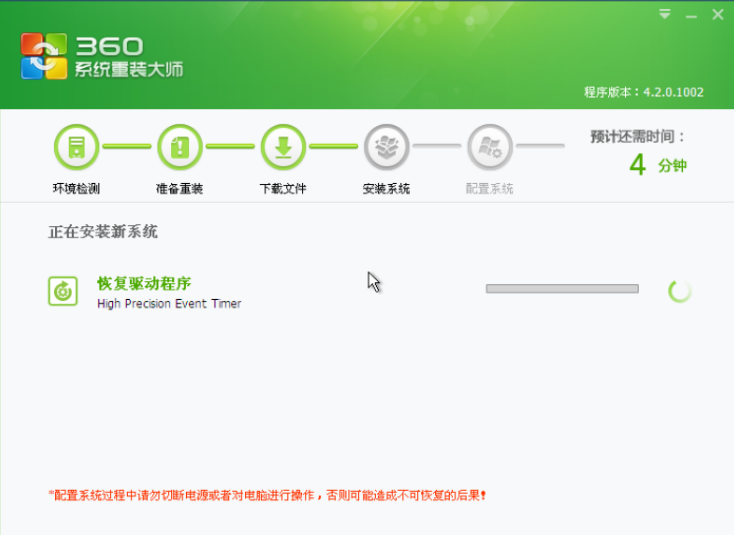The height and width of the screenshot is (535, 734).
Task: Click the driver restore progress bar
Action: click(x=562, y=288)
